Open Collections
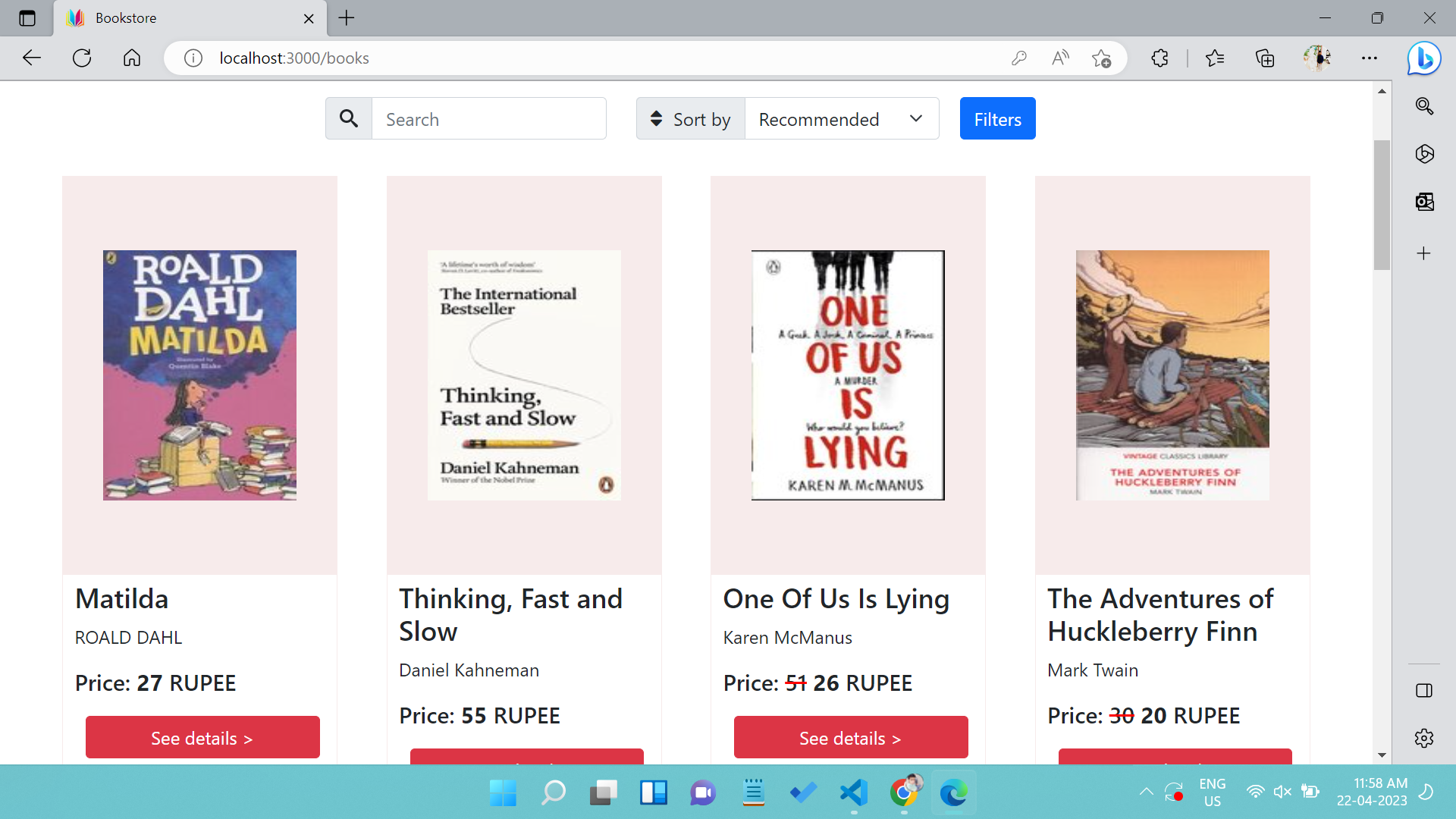This screenshot has height=819, width=1456. 1263,58
